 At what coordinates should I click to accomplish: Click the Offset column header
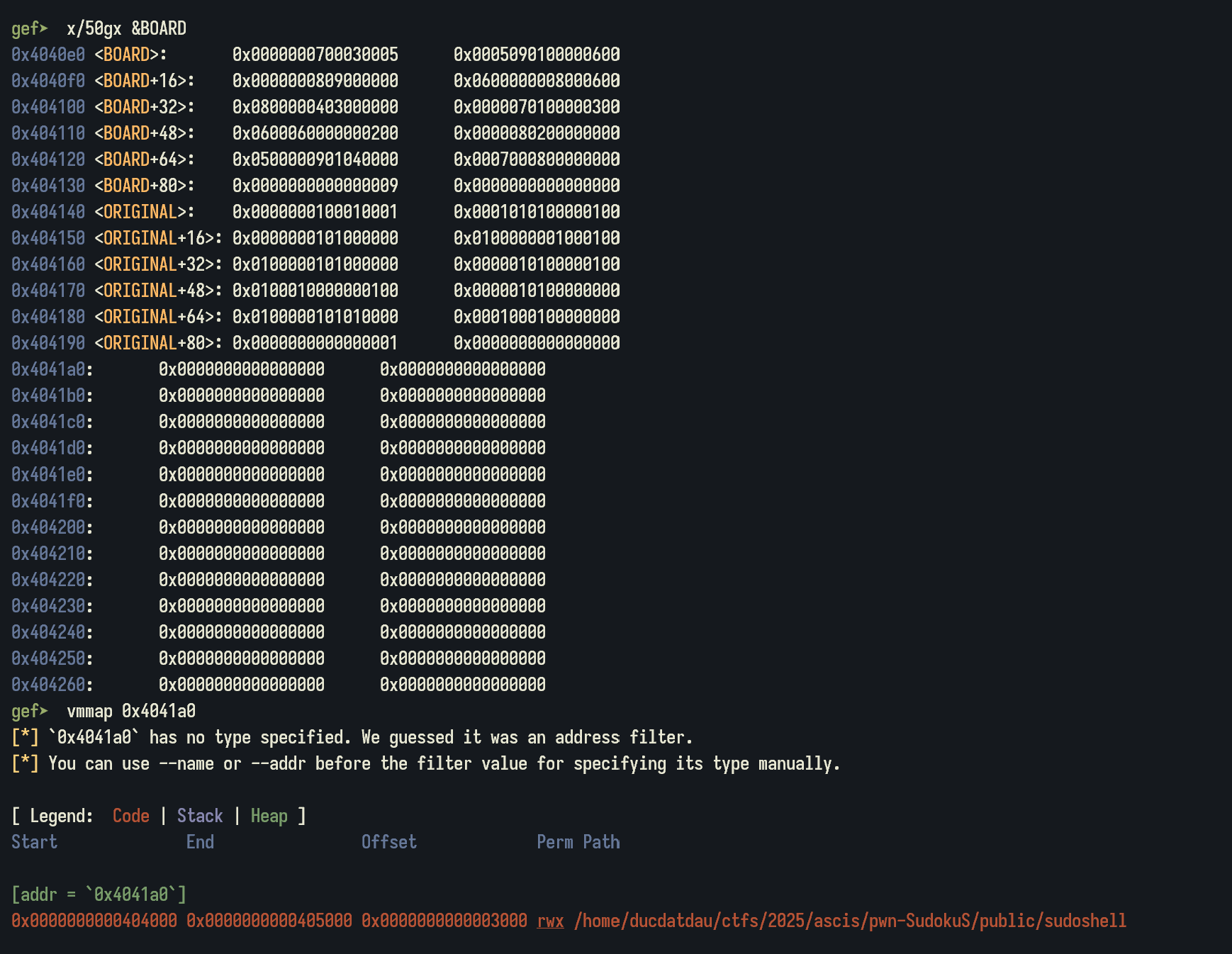388,842
